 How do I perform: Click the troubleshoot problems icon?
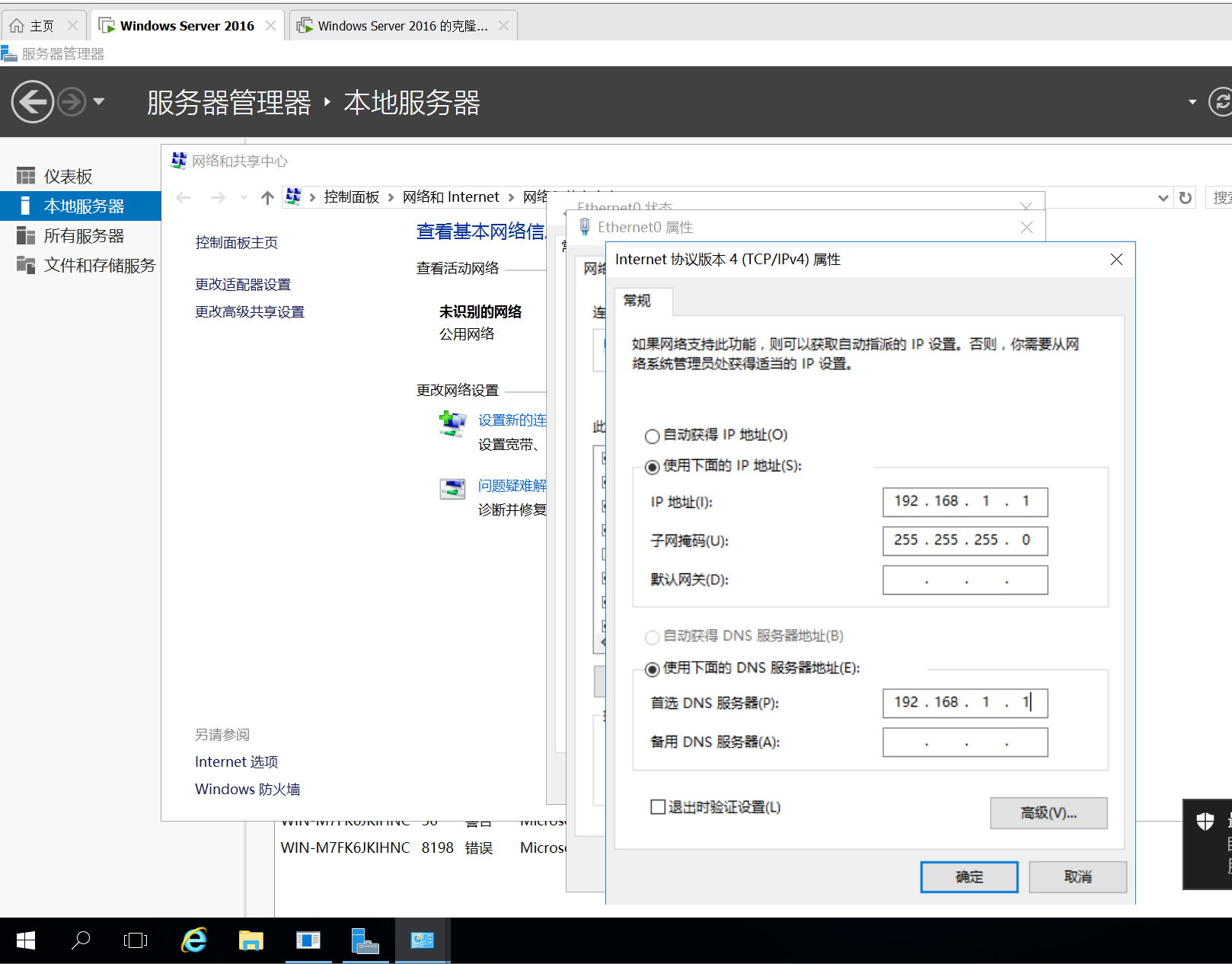pyautogui.click(x=452, y=489)
